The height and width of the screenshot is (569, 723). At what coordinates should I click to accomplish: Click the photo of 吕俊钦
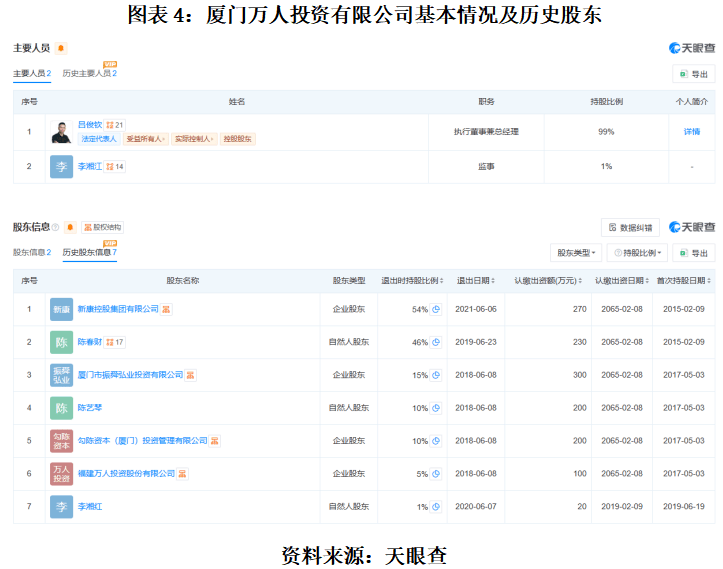tap(61, 132)
